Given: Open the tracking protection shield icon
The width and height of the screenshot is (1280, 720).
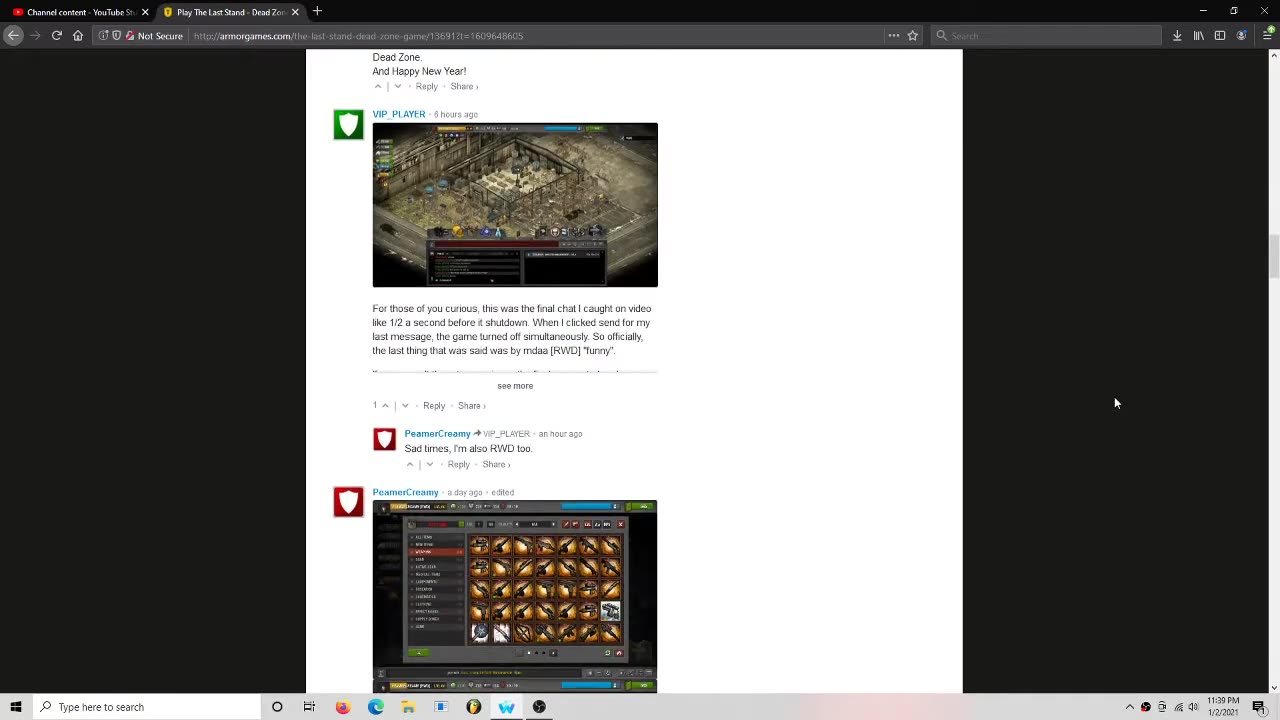Looking at the screenshot, I should pyautogui.click(x=116, y=35).
